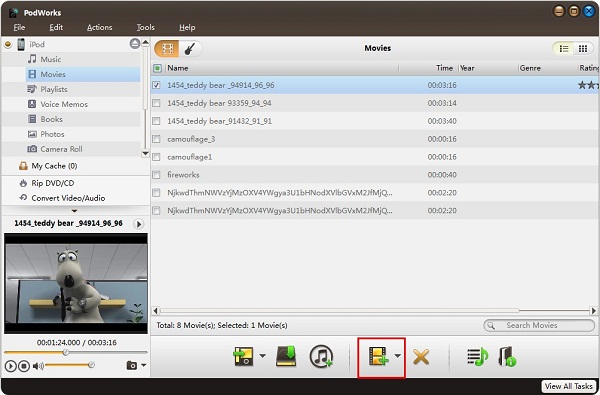Collapse the iPod tree node

point(8,44)
